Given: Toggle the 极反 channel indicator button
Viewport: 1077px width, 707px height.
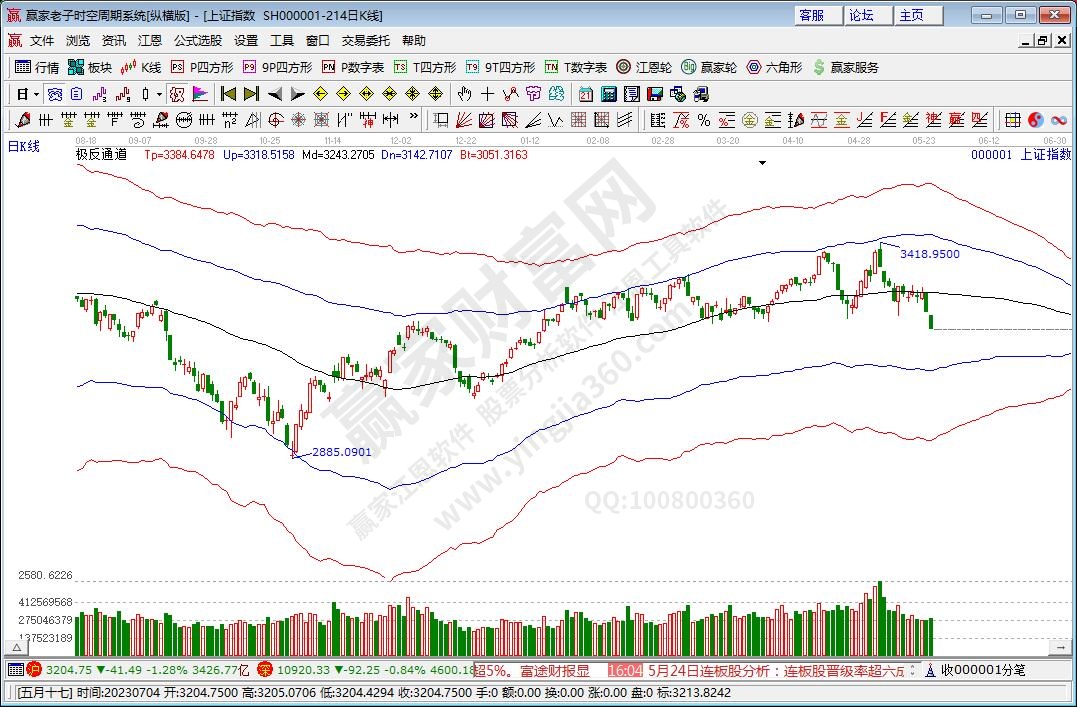Looking at the screenshot, I should click(x=177, y=94).
